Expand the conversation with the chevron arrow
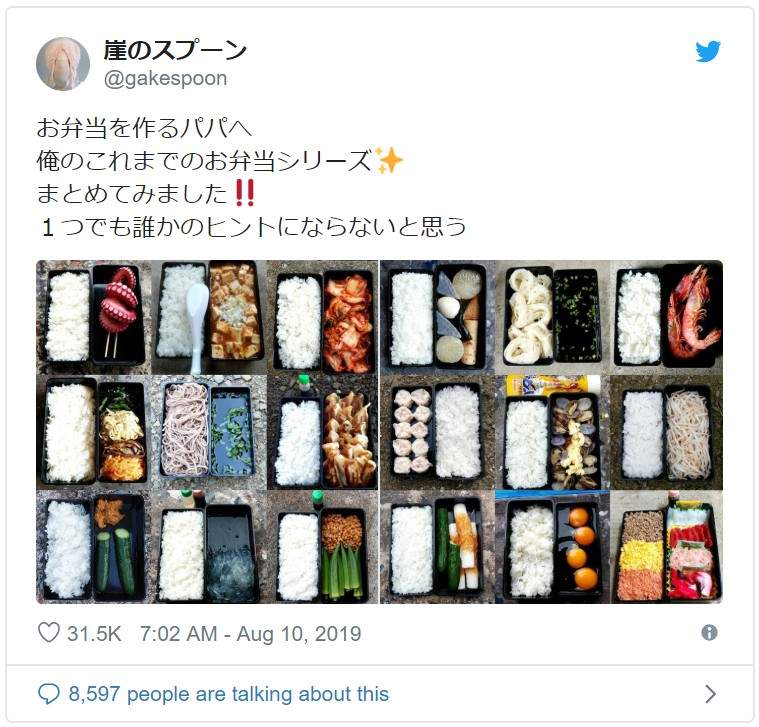The width and height of the screenshot is (759, 727). pos(710,694)
